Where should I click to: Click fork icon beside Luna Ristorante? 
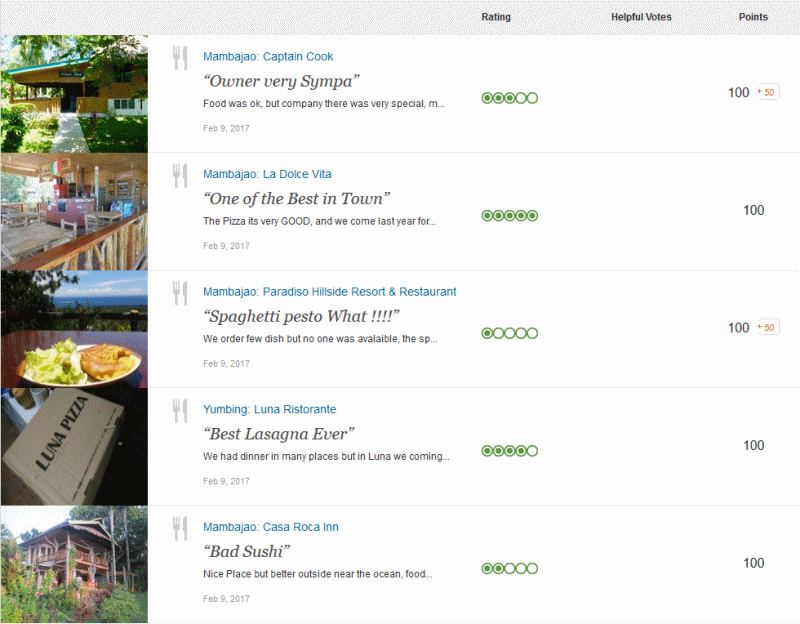pos(180,411)
